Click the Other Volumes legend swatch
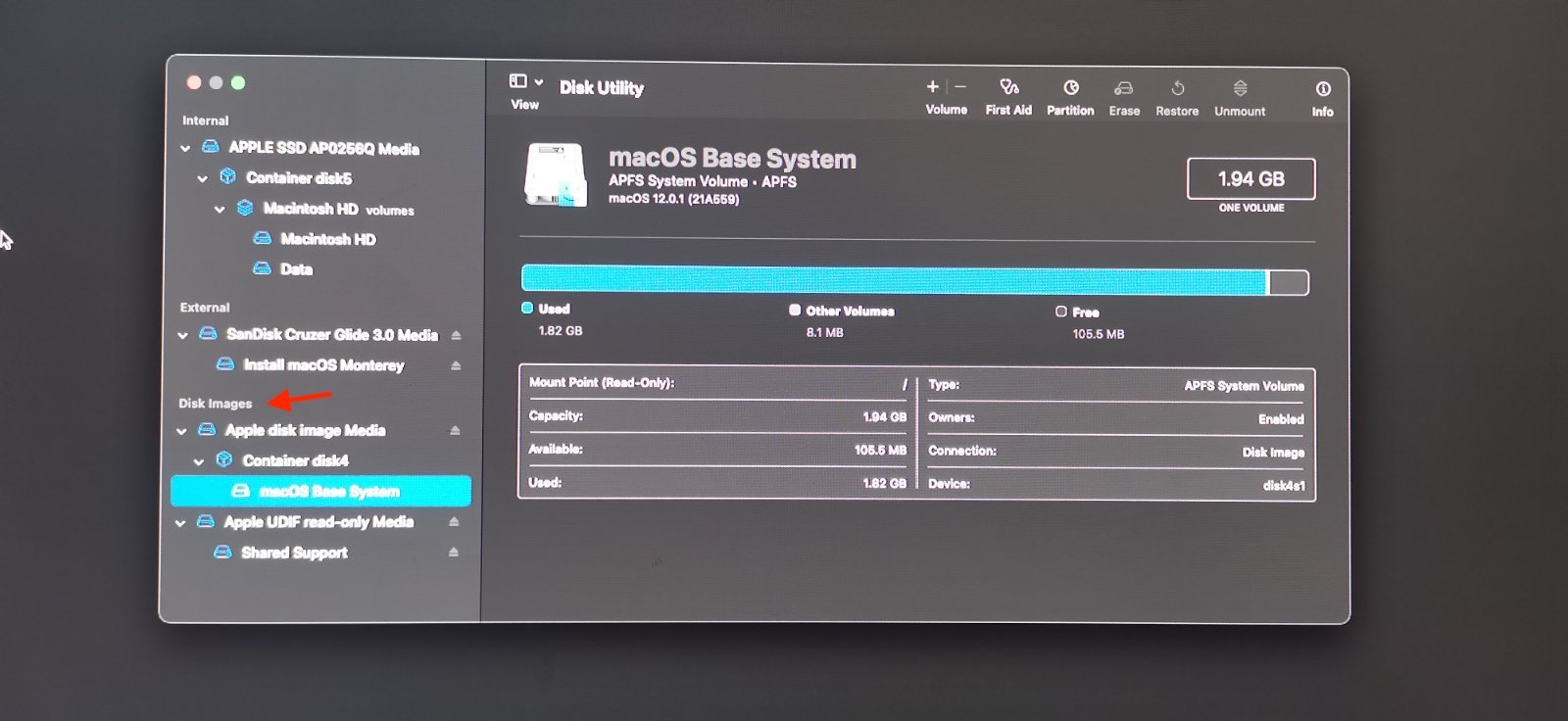This screenshot has height=721, width=1568. pos(795,310)
